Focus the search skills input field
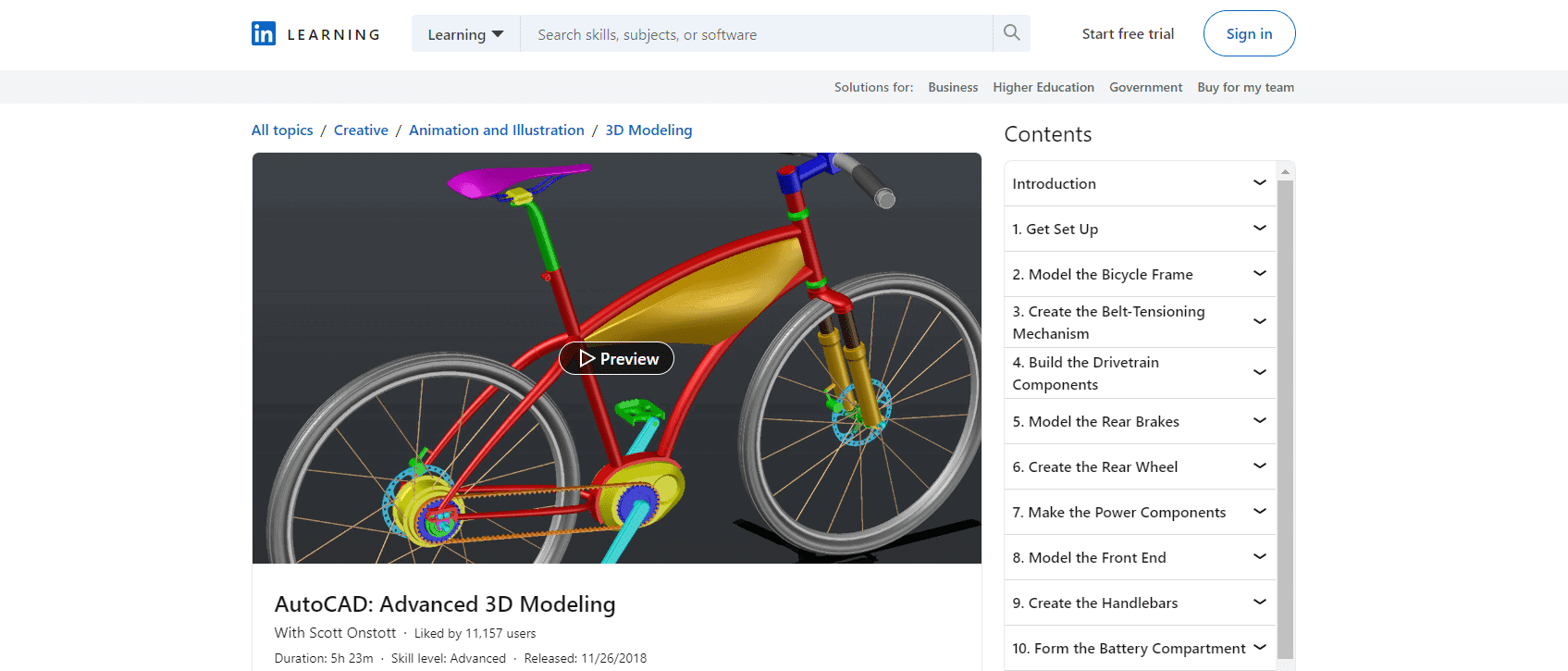Viewport: 1568px width, 671px height. point(756,34)
